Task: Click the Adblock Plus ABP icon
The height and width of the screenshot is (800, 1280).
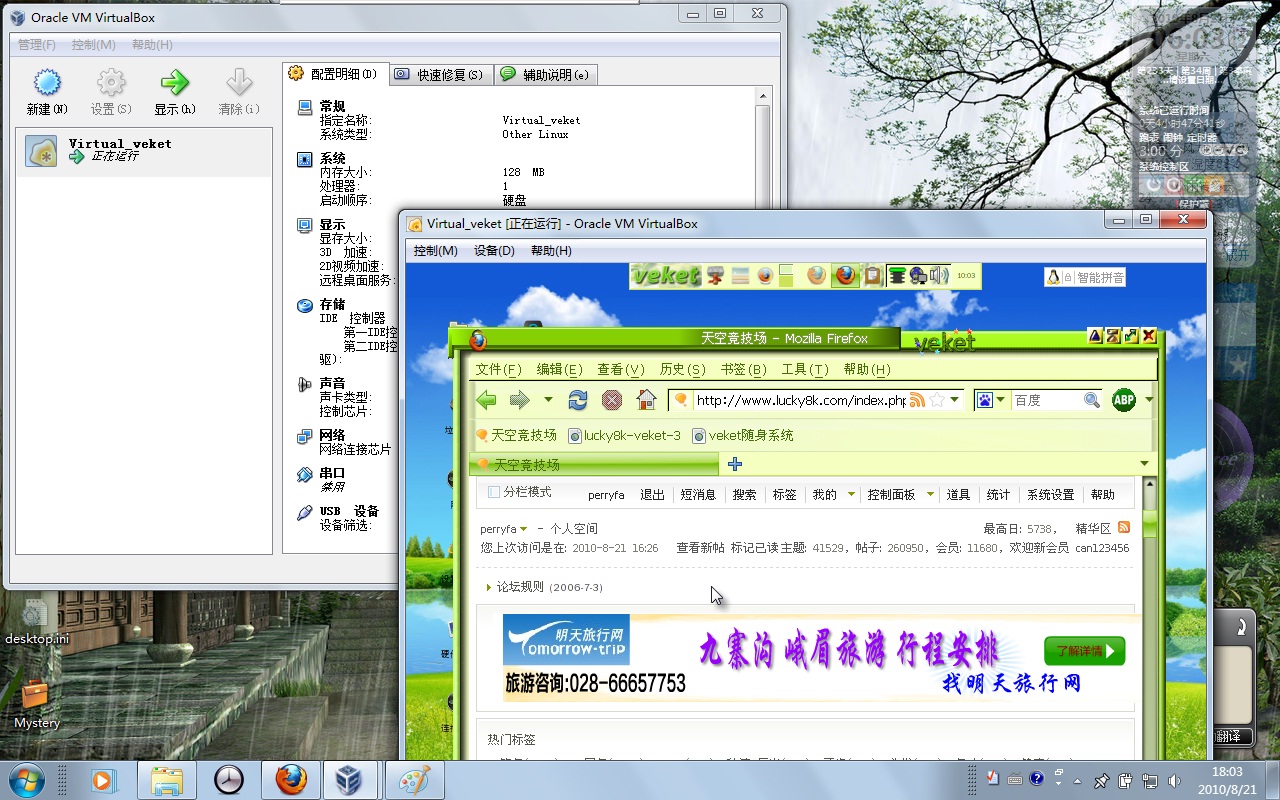Action: point(1124,400)
